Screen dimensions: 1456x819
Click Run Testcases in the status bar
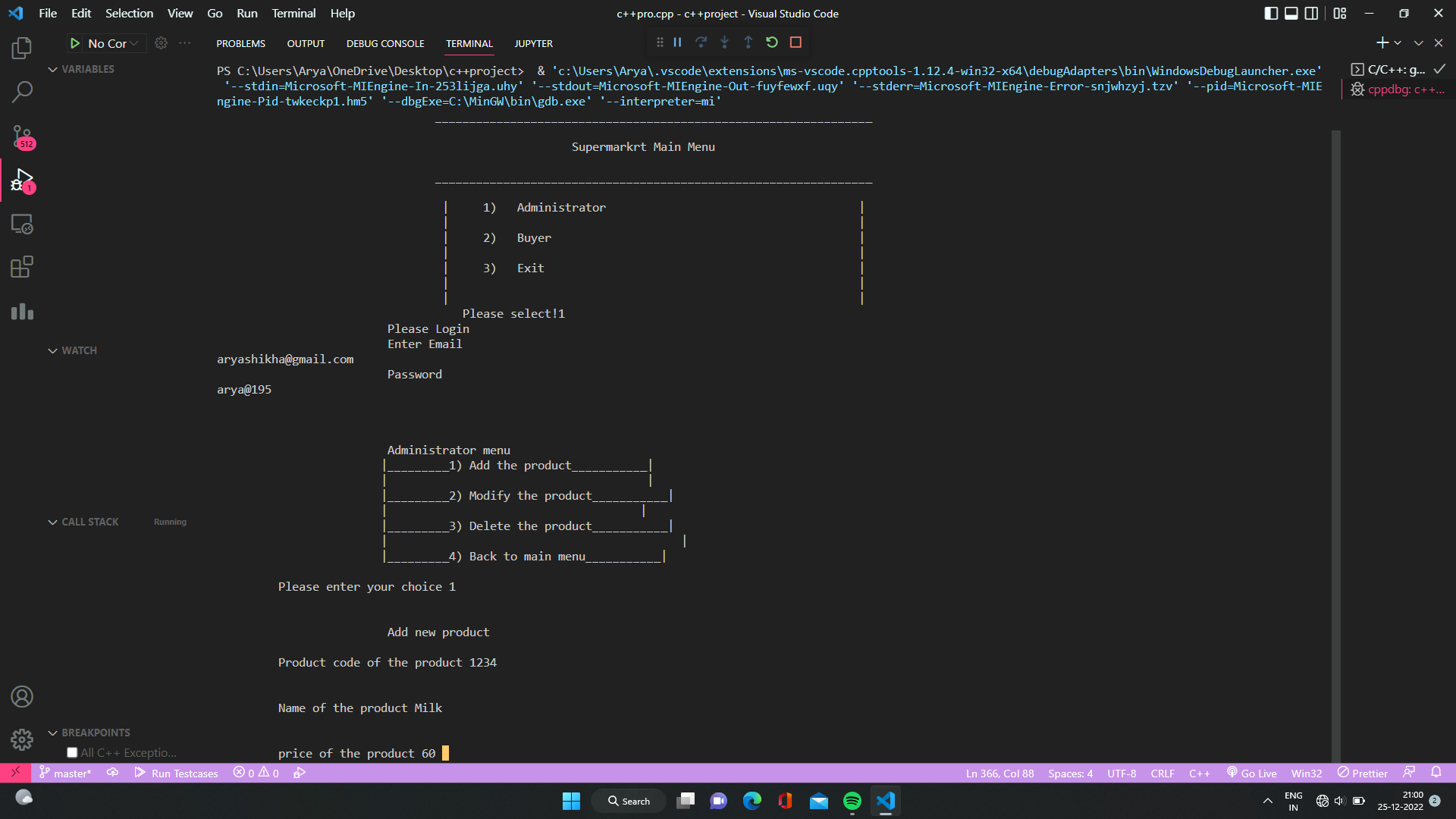(x=184, y=773)
